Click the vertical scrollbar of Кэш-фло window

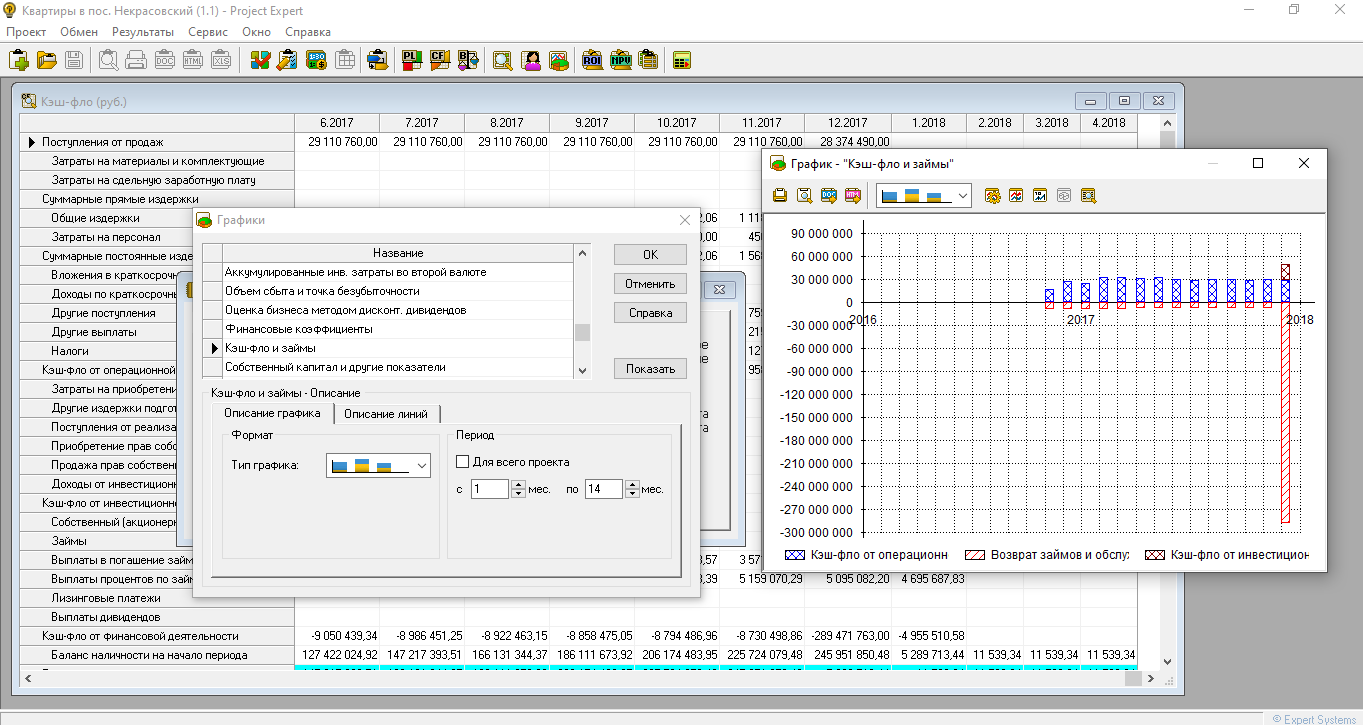pyautogui.click(x=1166, y=391)
